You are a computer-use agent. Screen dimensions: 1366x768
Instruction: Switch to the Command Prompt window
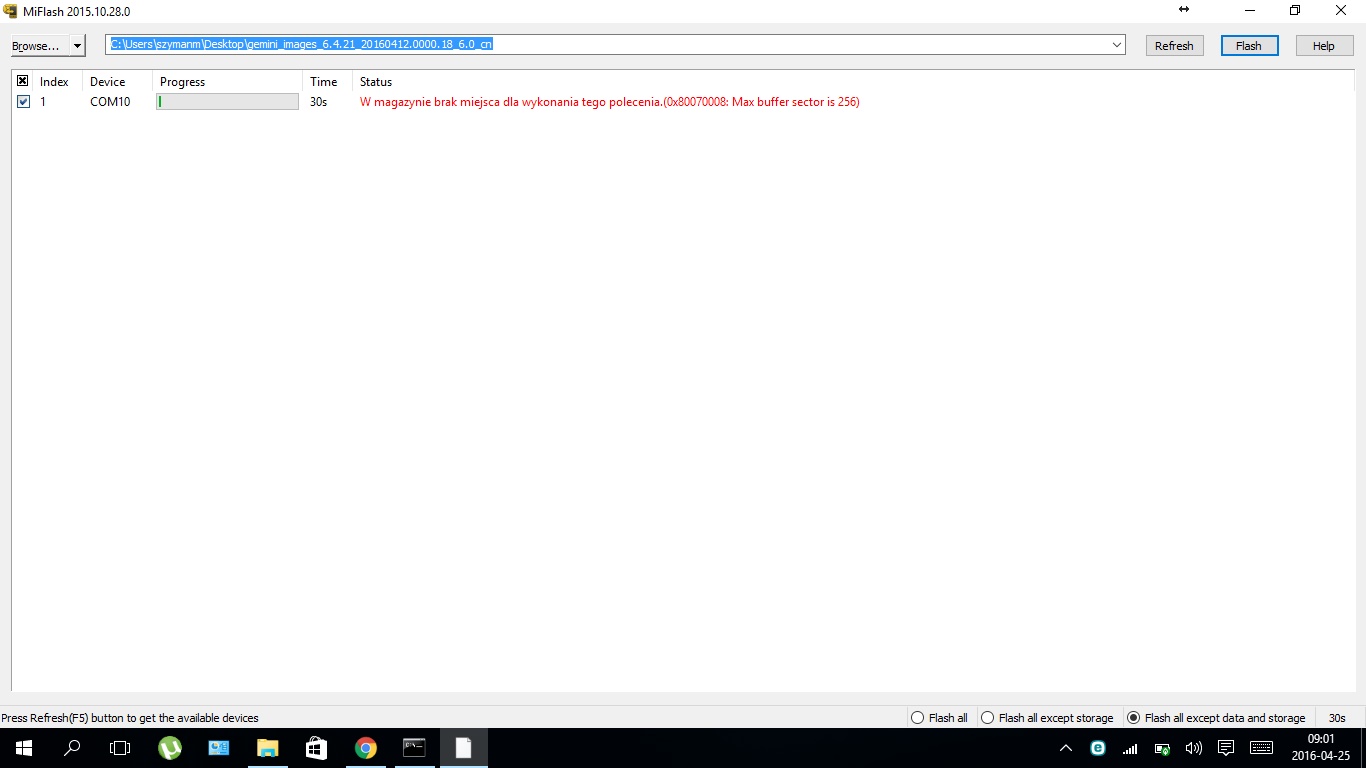tap(414, 748)
